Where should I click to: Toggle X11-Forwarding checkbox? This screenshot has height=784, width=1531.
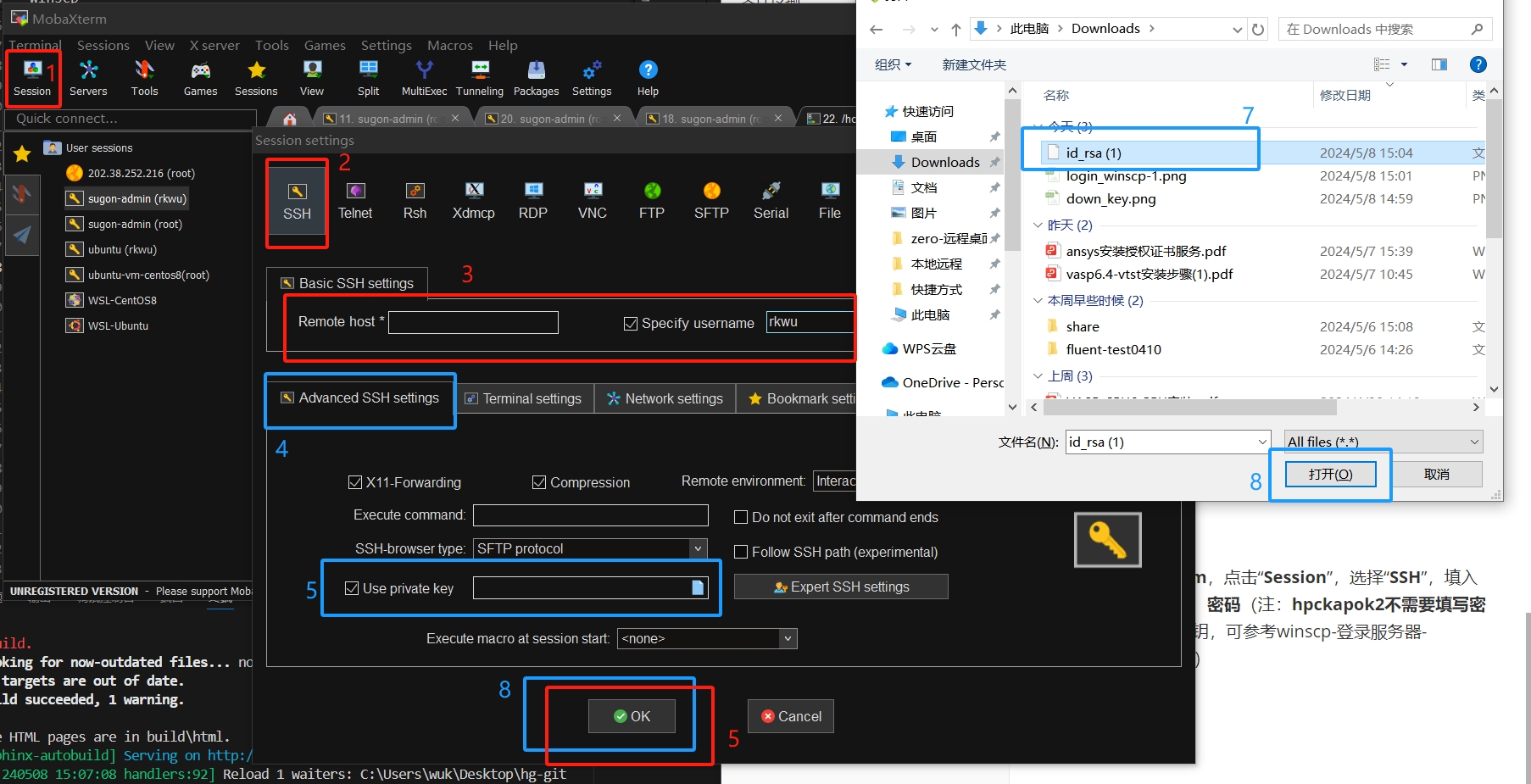point(355,482)
